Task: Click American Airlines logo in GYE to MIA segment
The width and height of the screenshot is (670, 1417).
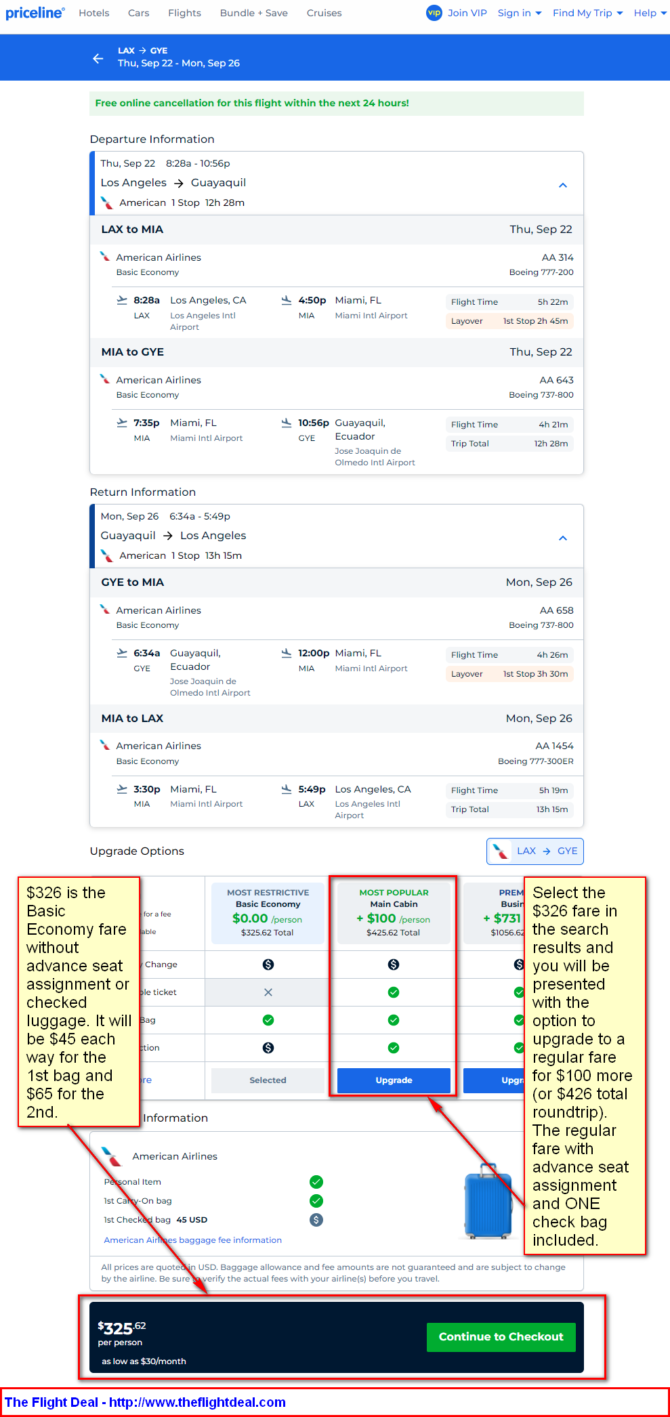Action: point(105,610)
